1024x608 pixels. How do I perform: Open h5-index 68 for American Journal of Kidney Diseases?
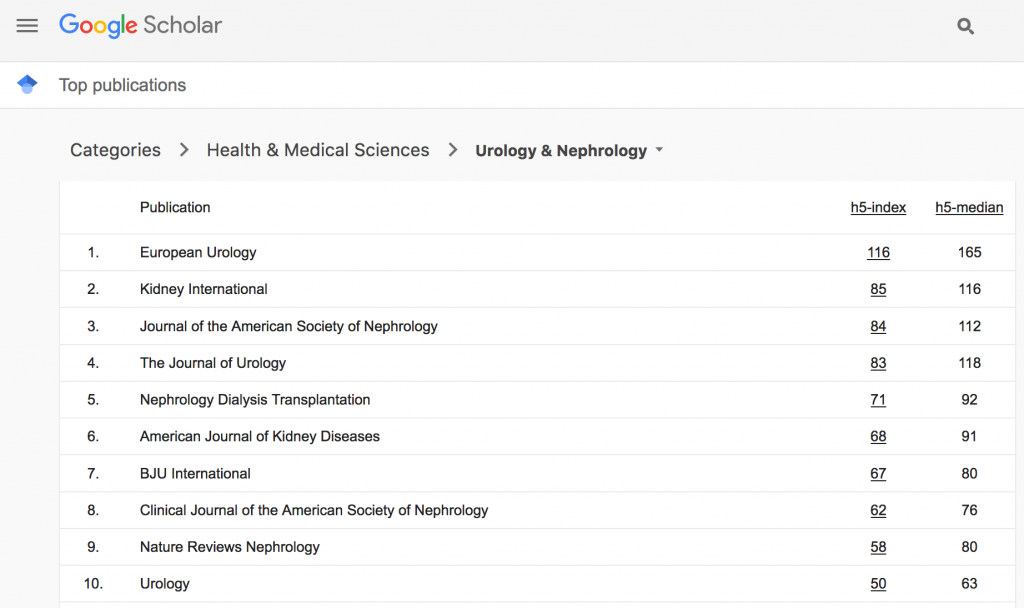(878, 437)
